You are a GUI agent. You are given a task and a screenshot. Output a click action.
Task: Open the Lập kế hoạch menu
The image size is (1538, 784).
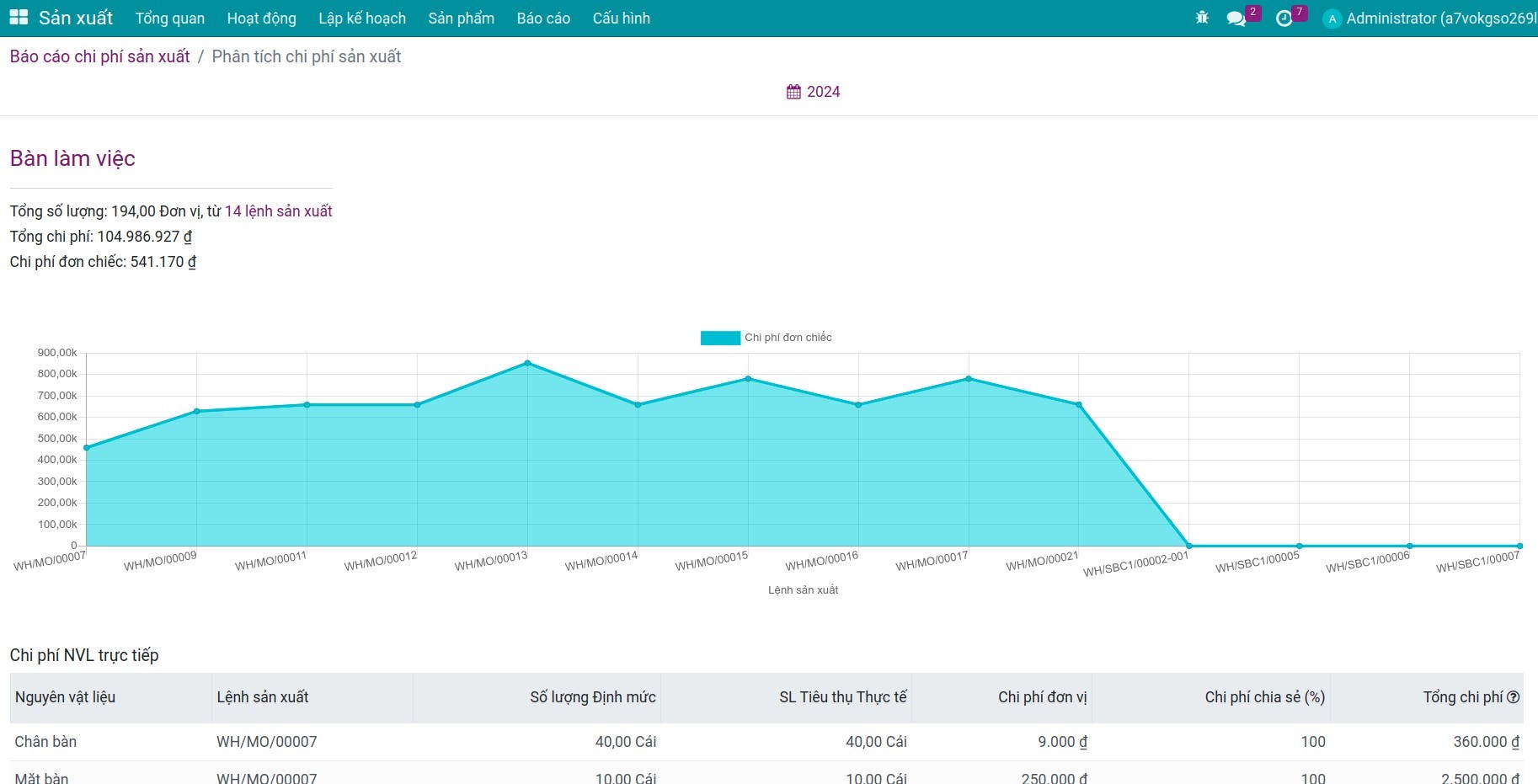362,18
